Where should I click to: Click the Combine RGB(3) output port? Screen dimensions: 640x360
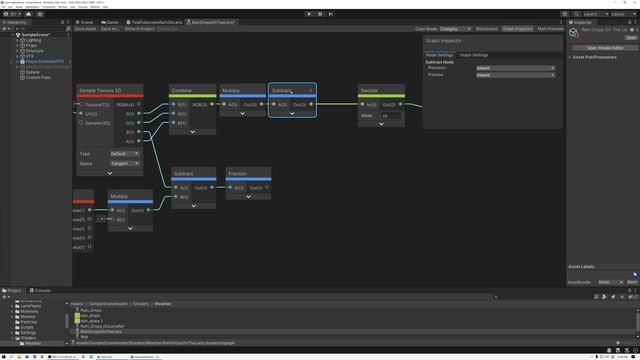tap(212, 104)
